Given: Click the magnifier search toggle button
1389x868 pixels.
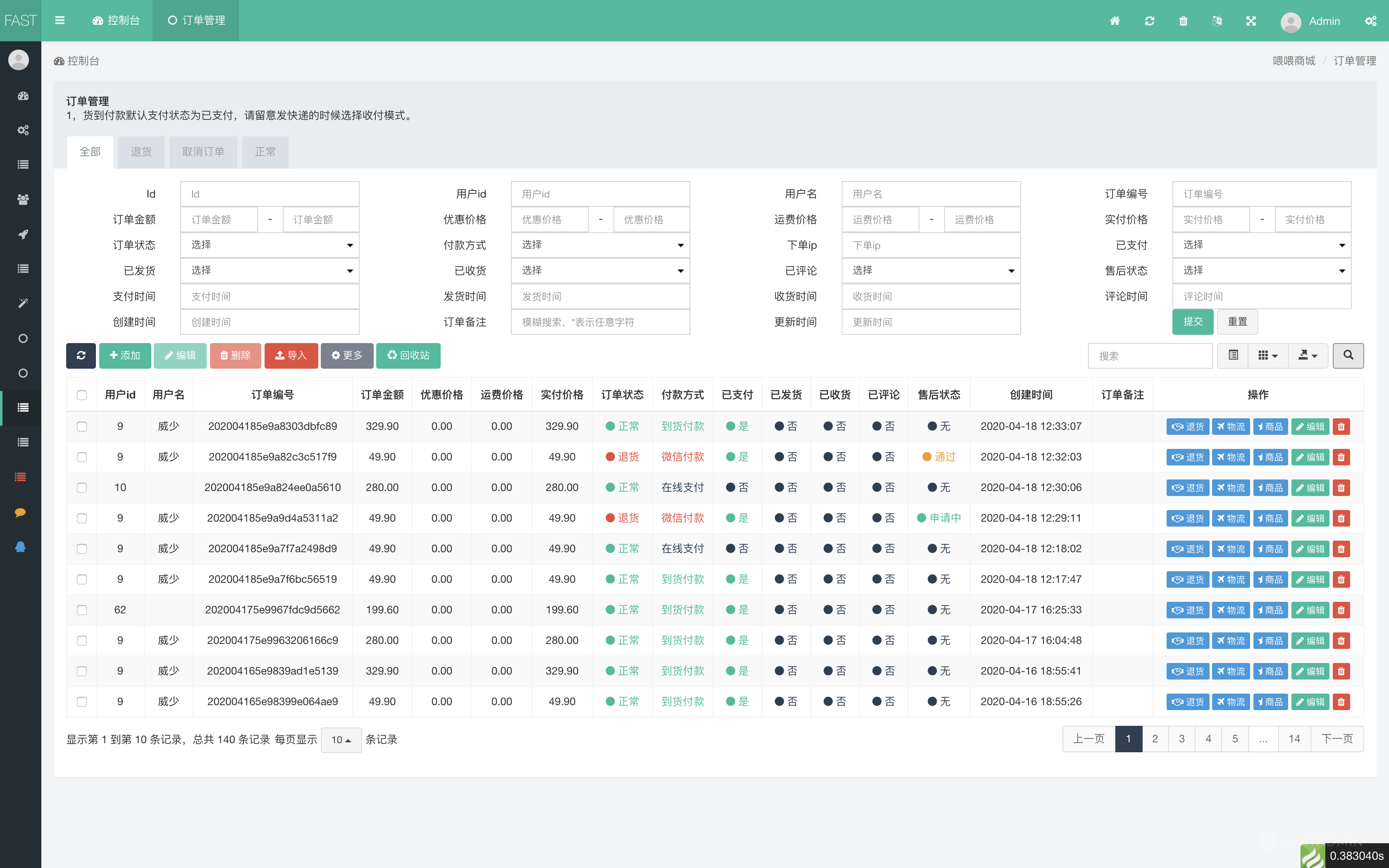Looking at the screenshot, I should tap(1348, 355).
